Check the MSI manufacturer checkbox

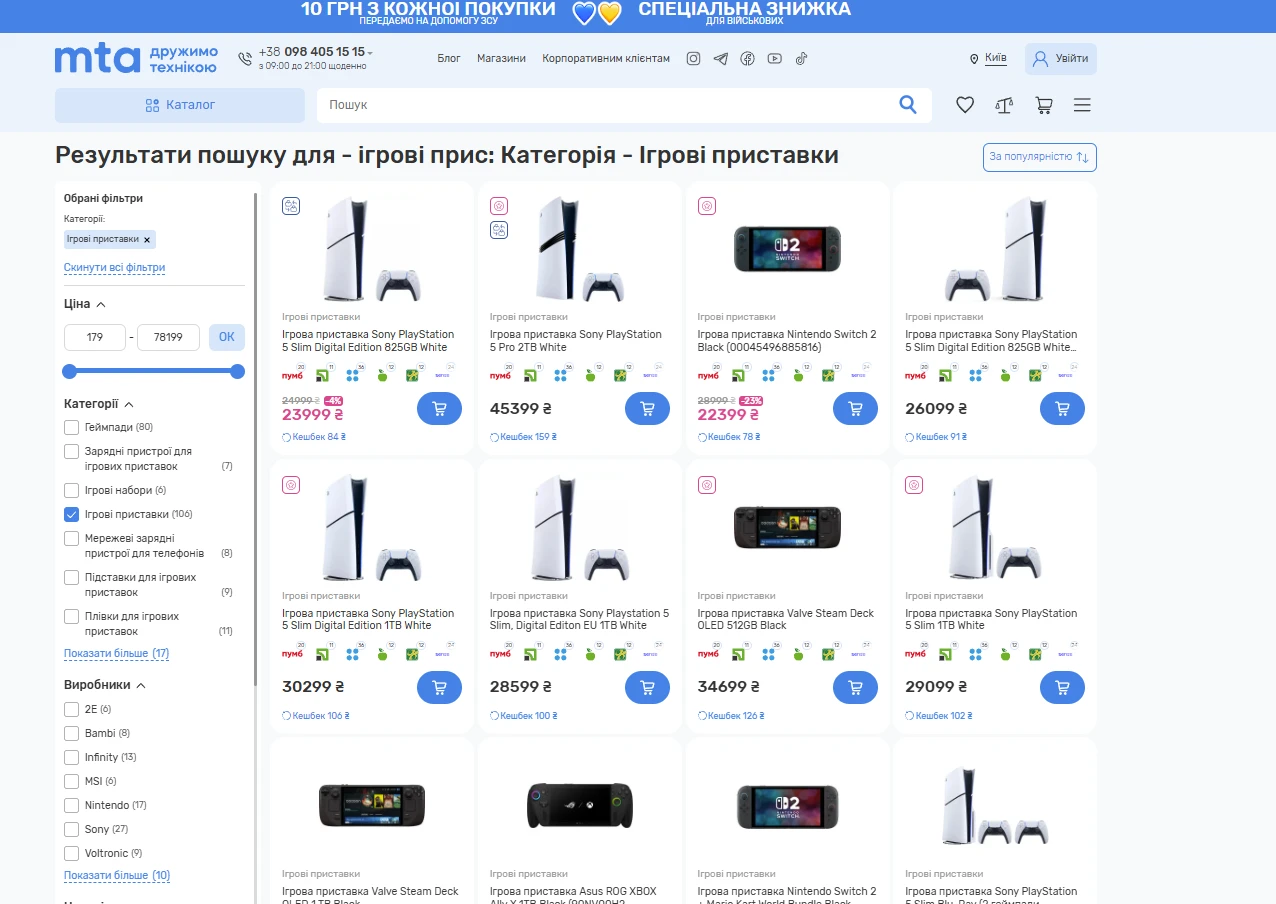pos(71,781)
